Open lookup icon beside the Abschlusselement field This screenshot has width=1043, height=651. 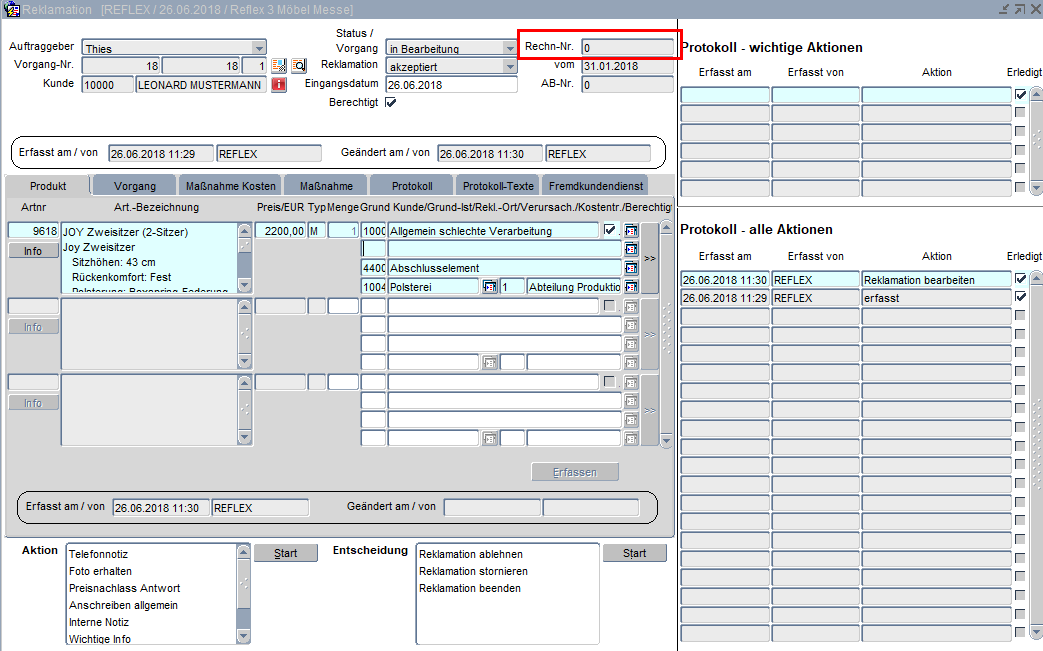tap(631, 268)
